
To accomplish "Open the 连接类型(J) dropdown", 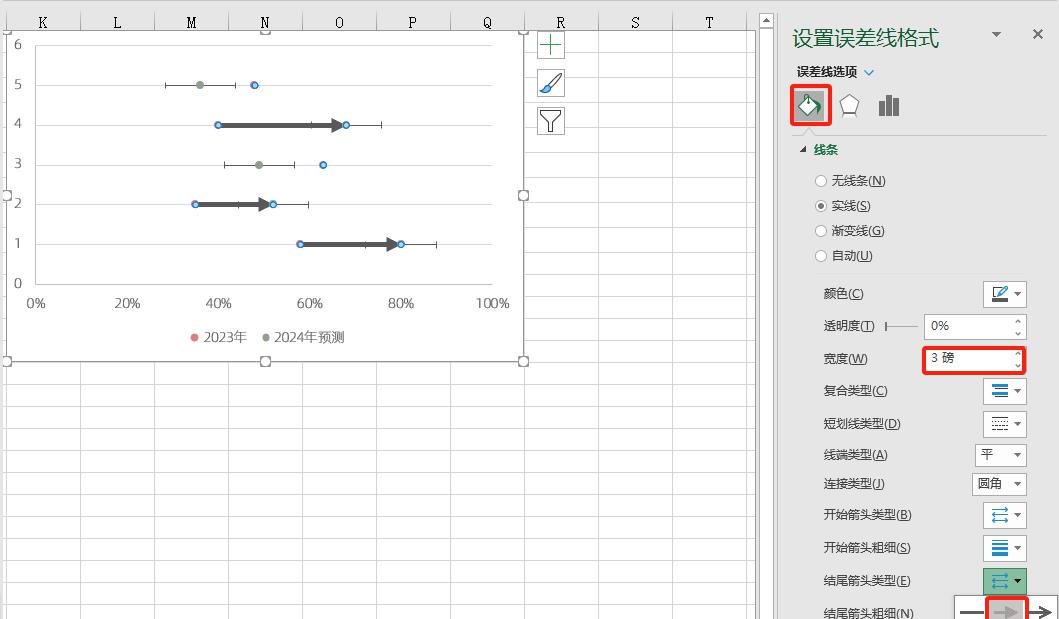I will coord(999,484).
